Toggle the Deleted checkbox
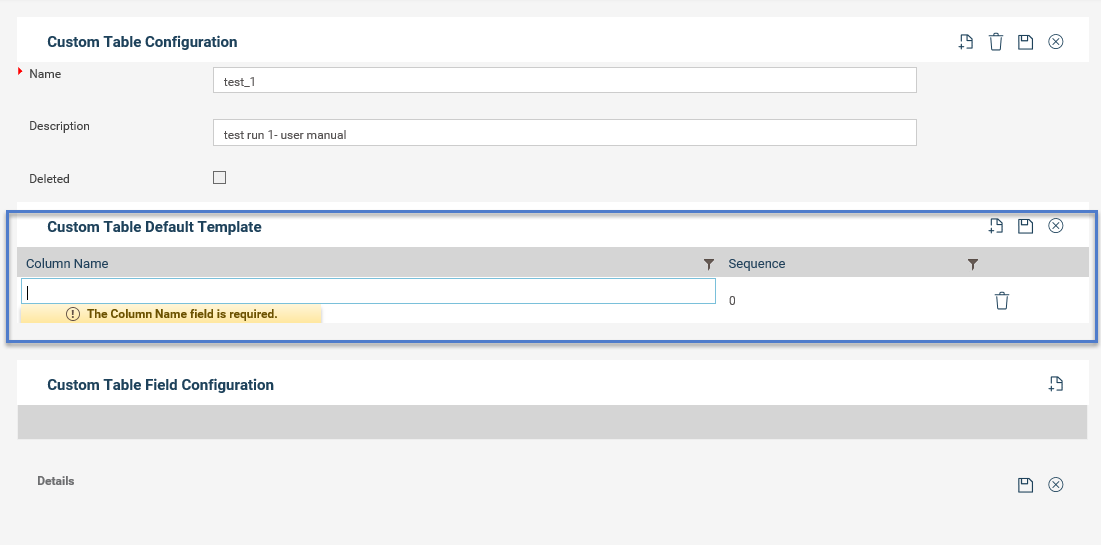1101x555 pixels. [219, 178]
